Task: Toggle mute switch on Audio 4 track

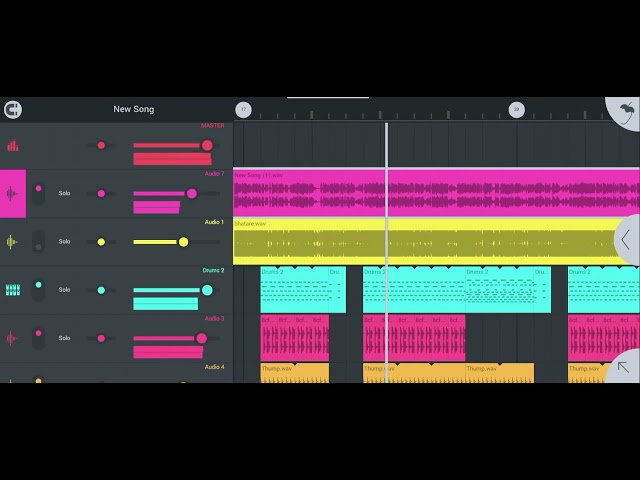Action: pos(38,380)
